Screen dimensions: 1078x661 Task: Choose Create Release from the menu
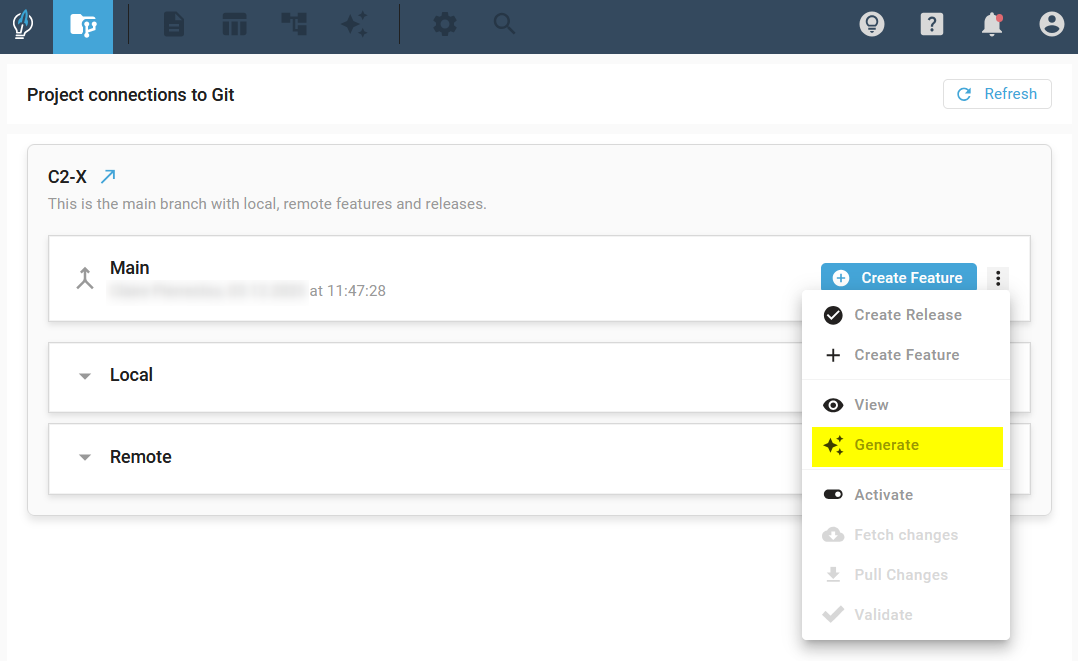pos(907,315)
